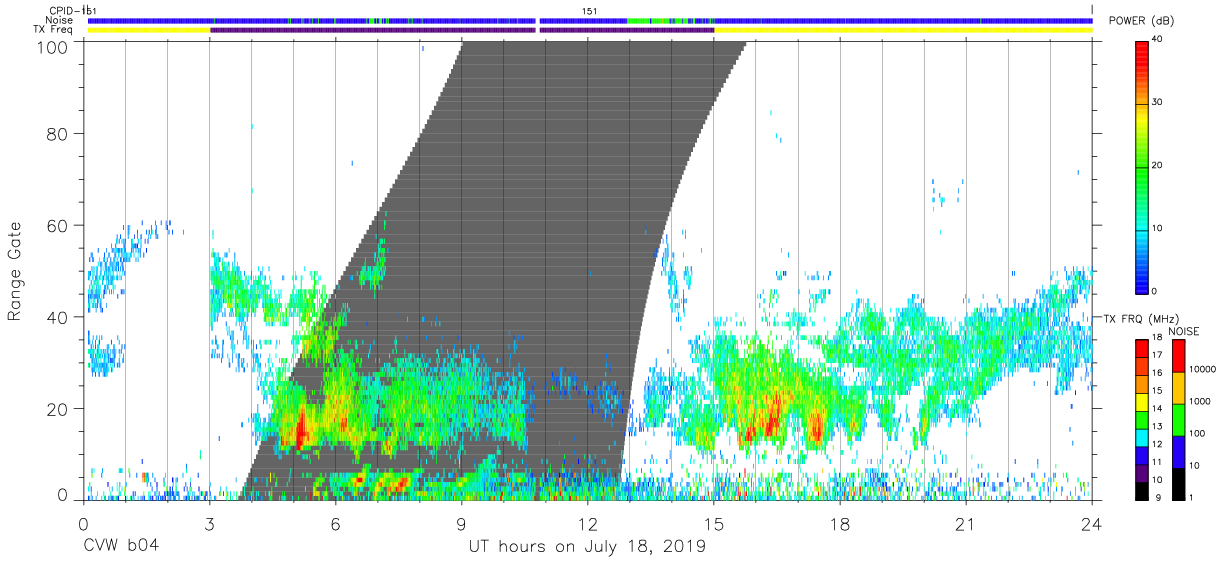Click the Range Gate tick label 60

[58, 225]
